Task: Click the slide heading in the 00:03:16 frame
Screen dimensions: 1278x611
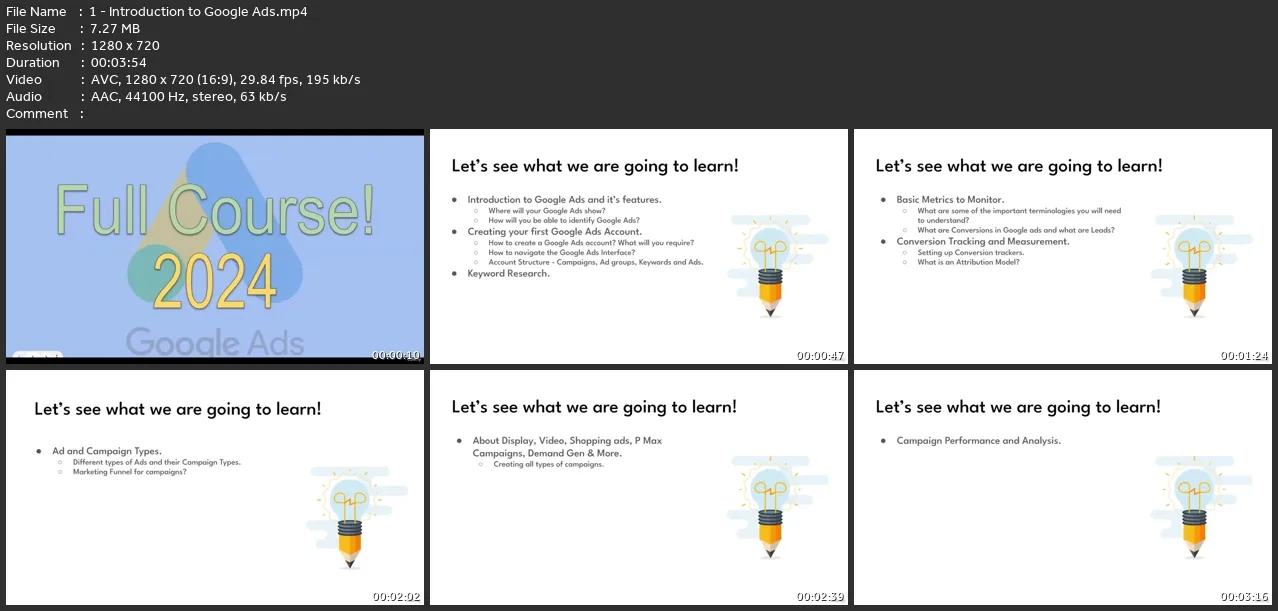Action: pos(1018,407)
